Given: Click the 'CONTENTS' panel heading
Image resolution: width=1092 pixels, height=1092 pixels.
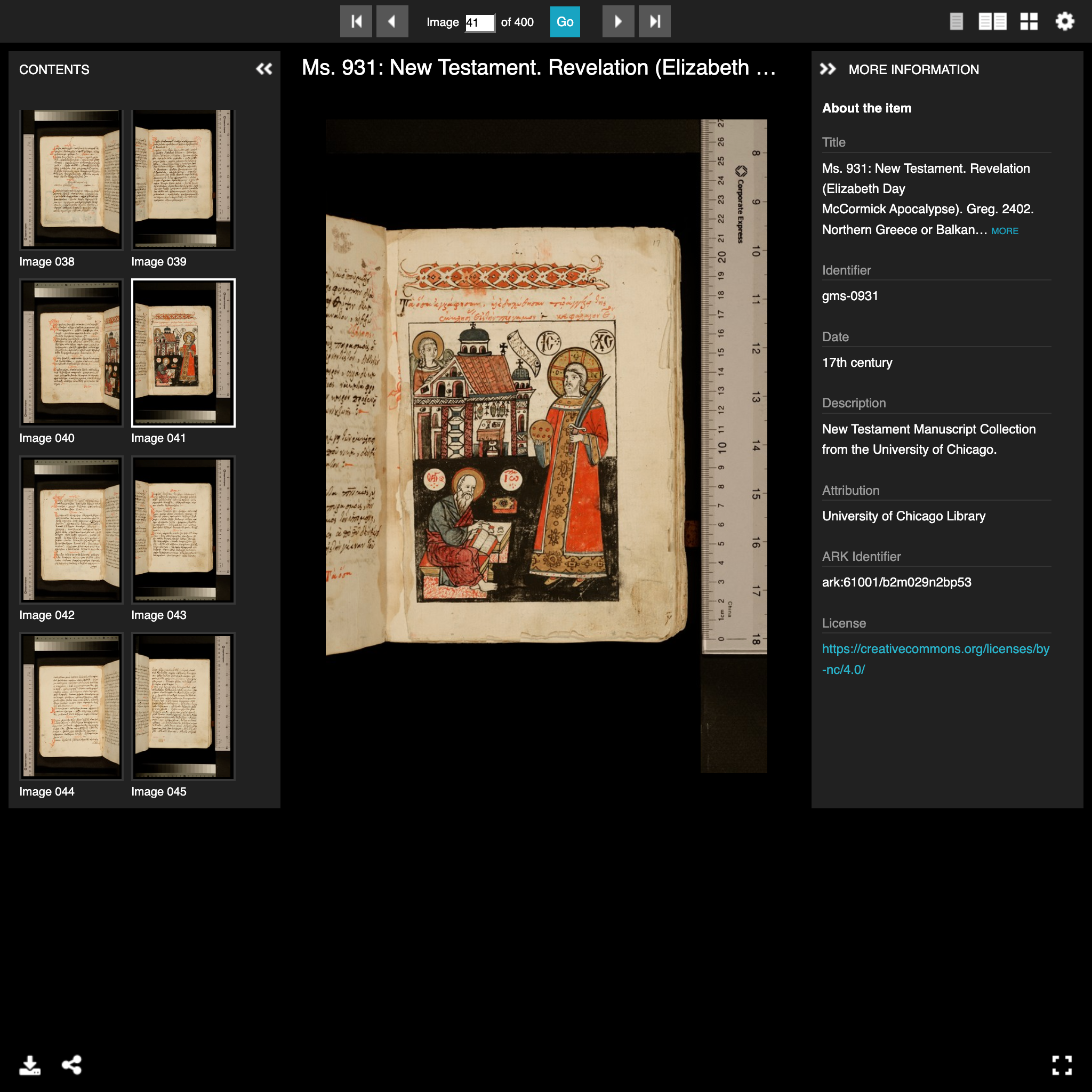Looking at the screenshot, I should [54, 69].
